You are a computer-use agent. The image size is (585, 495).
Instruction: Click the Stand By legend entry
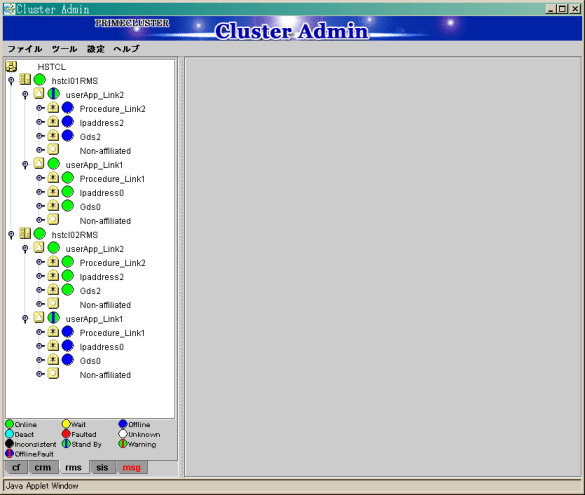(82, 444)
